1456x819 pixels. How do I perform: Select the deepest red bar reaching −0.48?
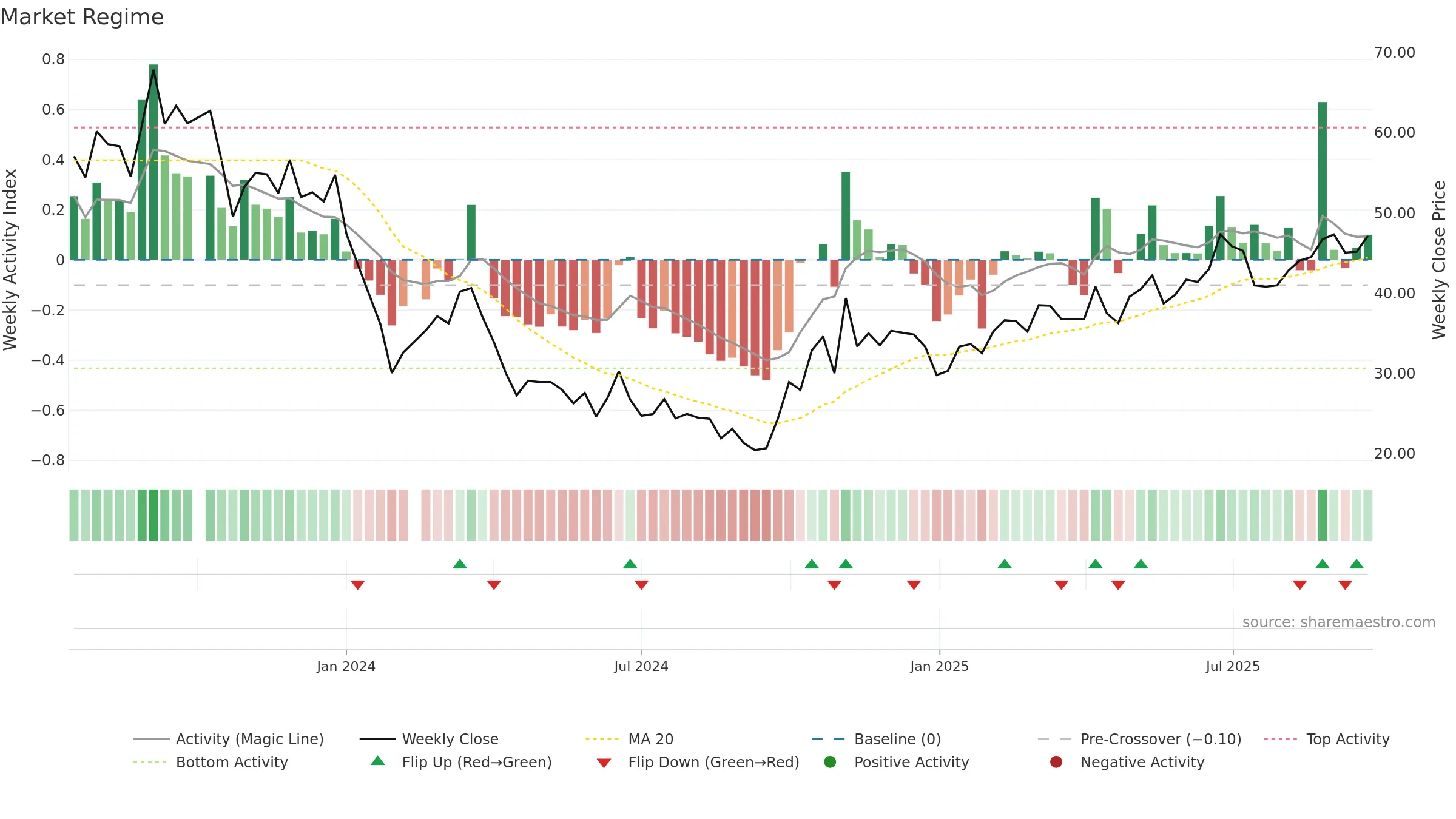[766, 320]
